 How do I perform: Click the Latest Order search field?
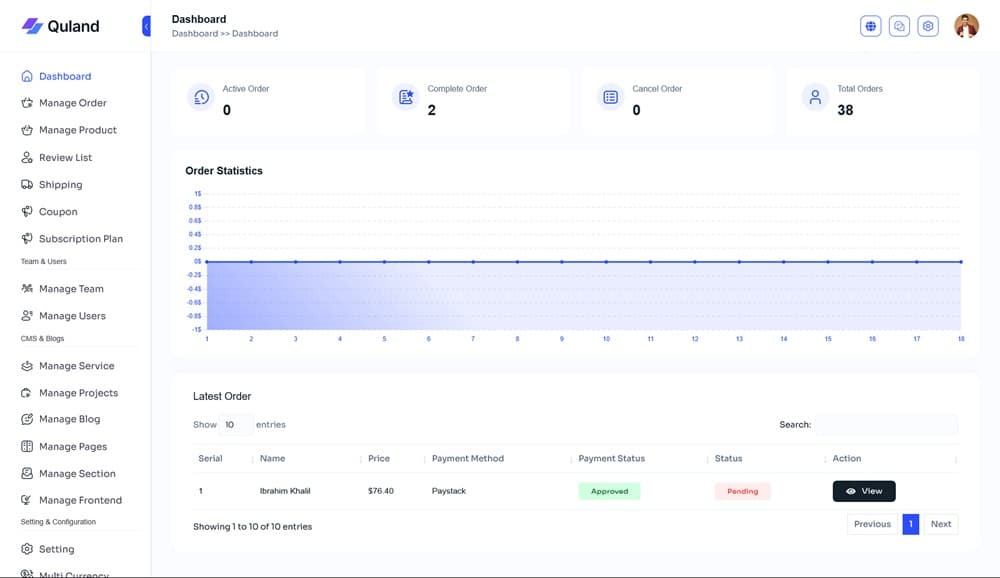pos(885,425)
